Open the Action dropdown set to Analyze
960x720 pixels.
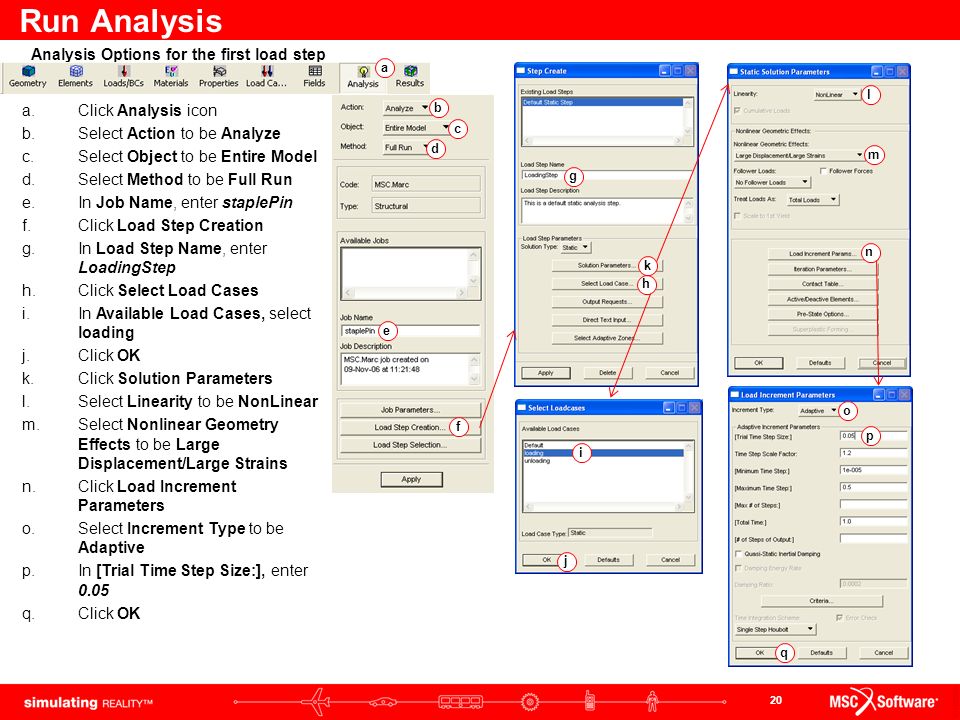coord(406,108)
